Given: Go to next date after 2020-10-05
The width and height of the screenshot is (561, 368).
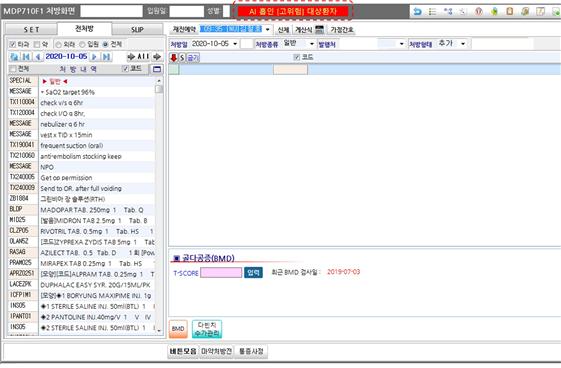Looking at the screenshot, I should [x=94, y=57].
